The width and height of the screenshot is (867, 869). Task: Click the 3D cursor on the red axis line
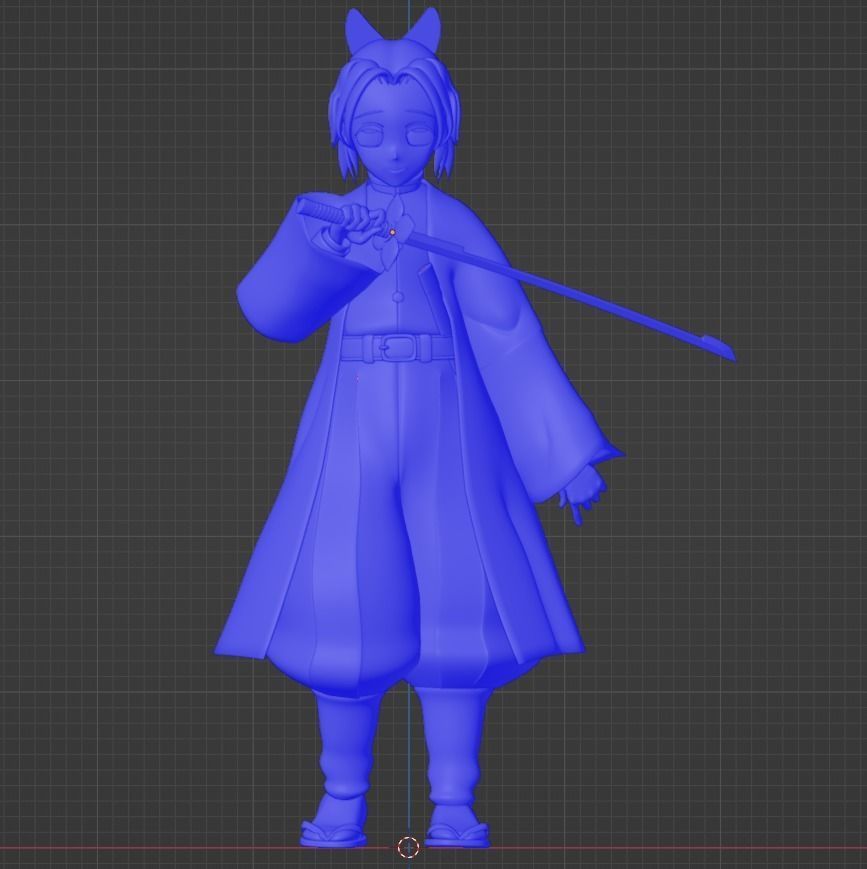pos(408,847)
